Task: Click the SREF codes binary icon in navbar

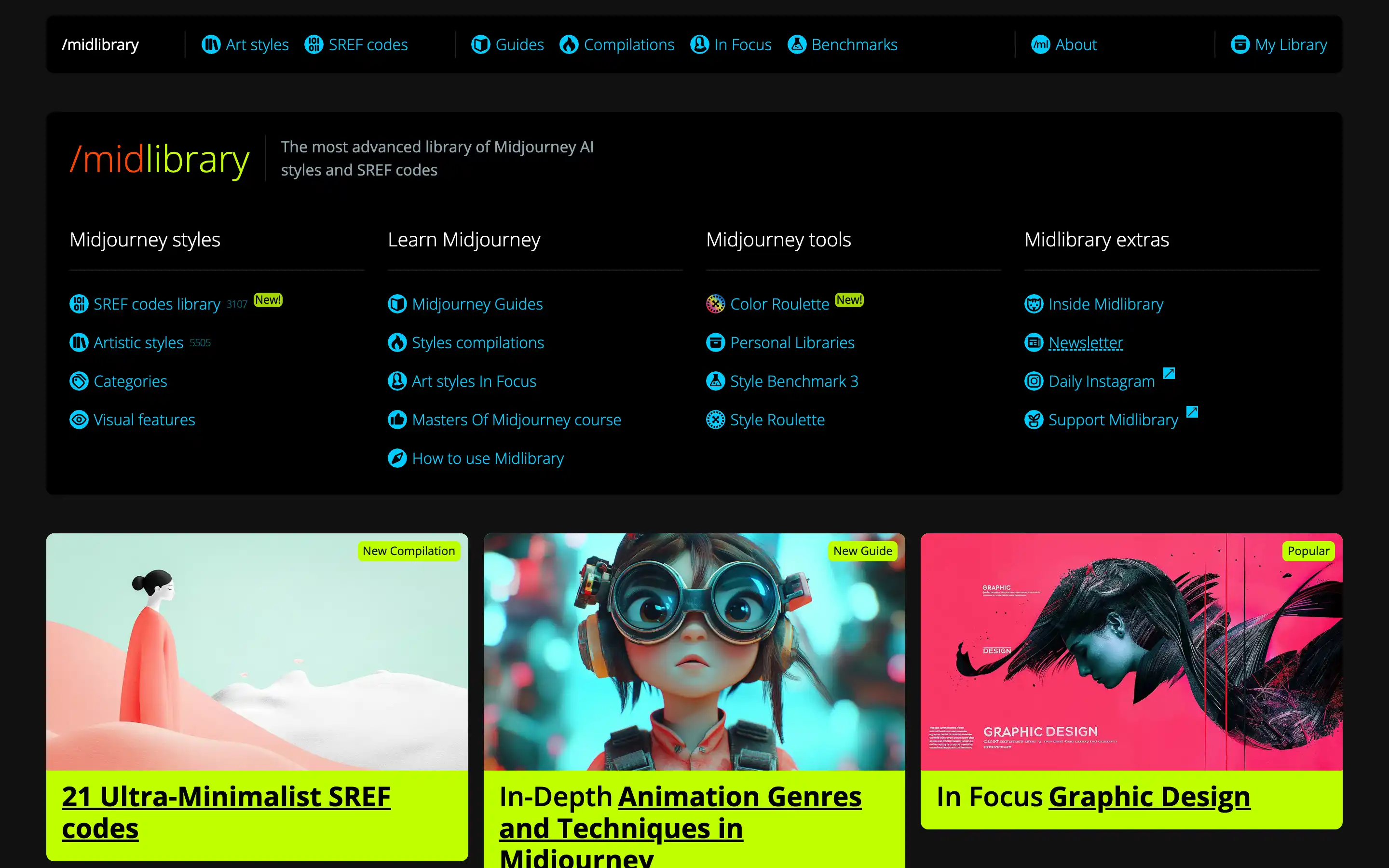Action: click(x=313, y=44)
